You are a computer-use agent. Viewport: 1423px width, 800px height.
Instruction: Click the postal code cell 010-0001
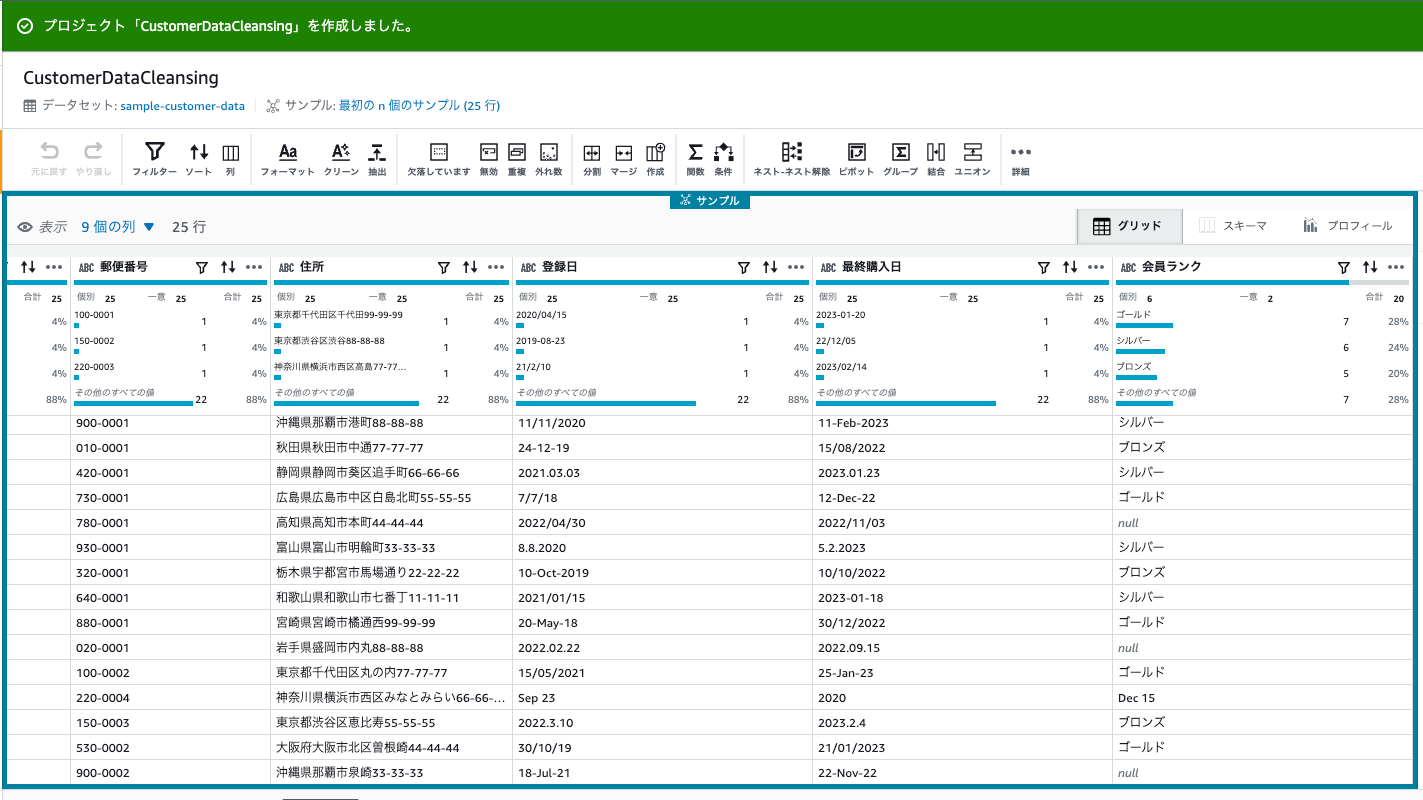[x=170, y=448]
